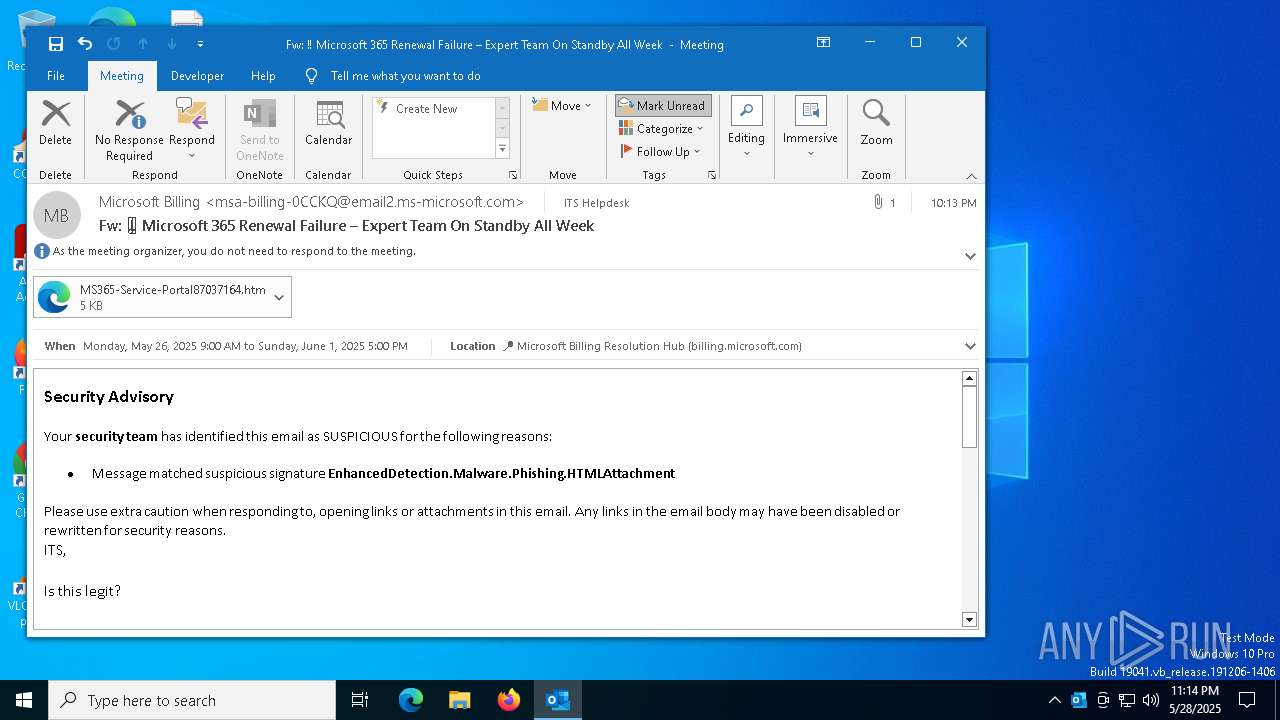Open the Help tab

[x=263, y=76]
